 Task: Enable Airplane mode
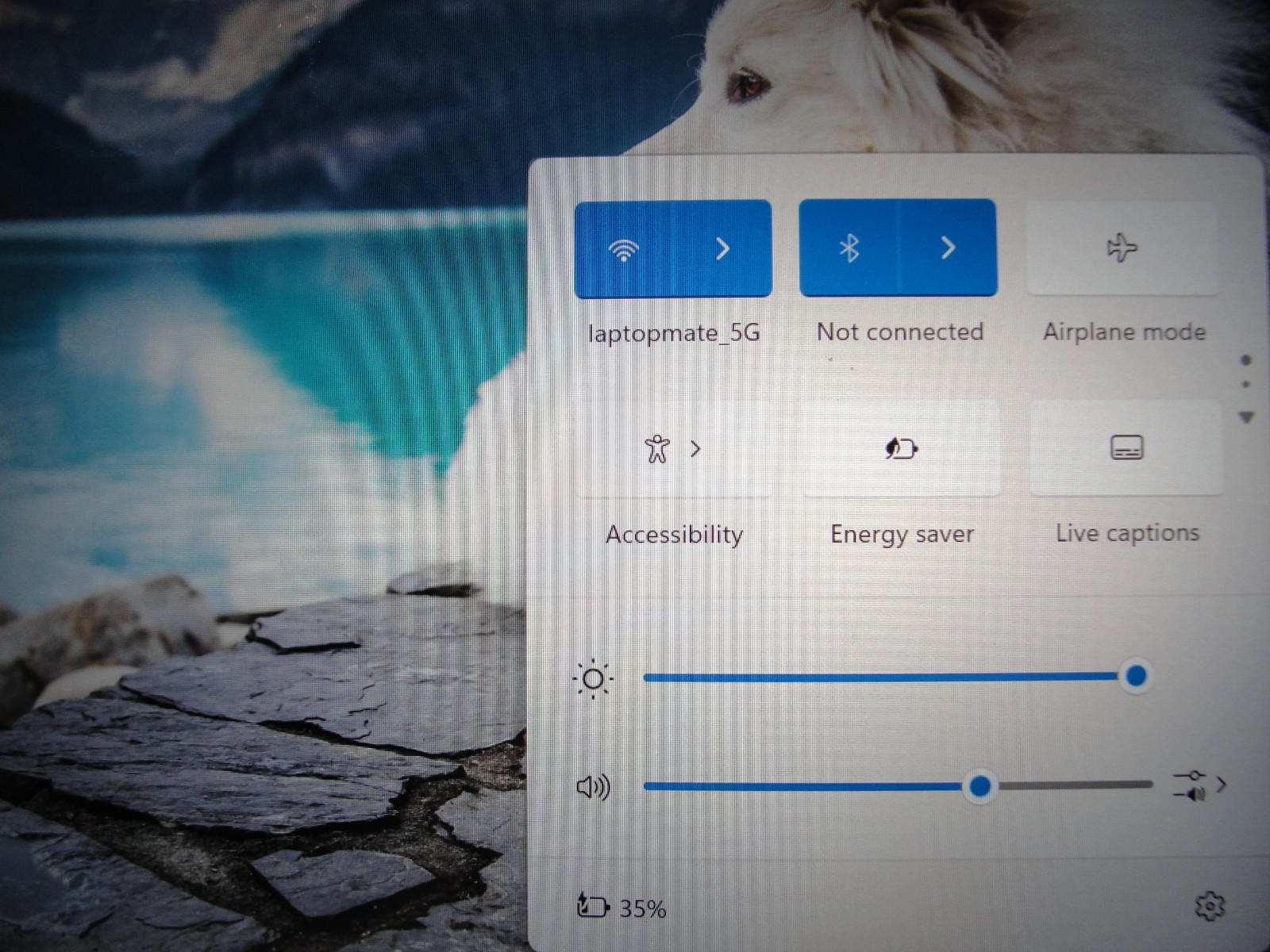pyautogui.click(x=1122, y=248)
